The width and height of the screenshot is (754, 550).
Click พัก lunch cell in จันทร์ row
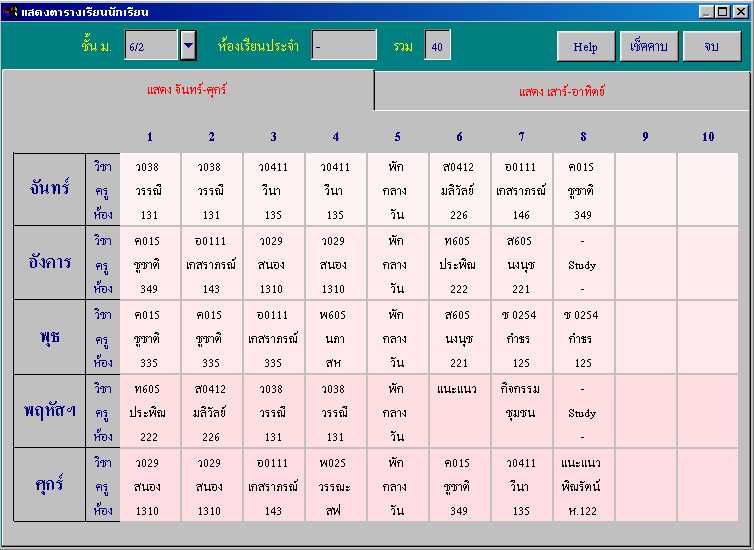point(397,167)
